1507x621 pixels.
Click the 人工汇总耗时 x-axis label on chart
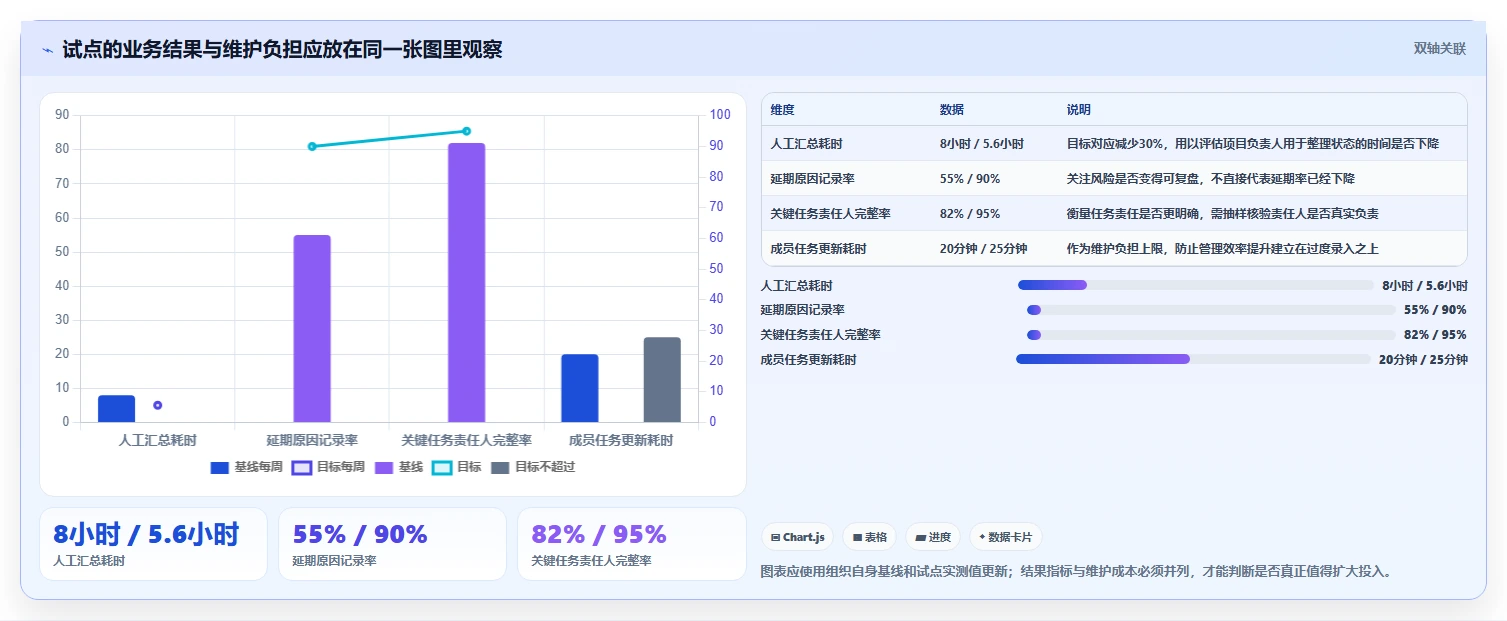click(157, 440)
